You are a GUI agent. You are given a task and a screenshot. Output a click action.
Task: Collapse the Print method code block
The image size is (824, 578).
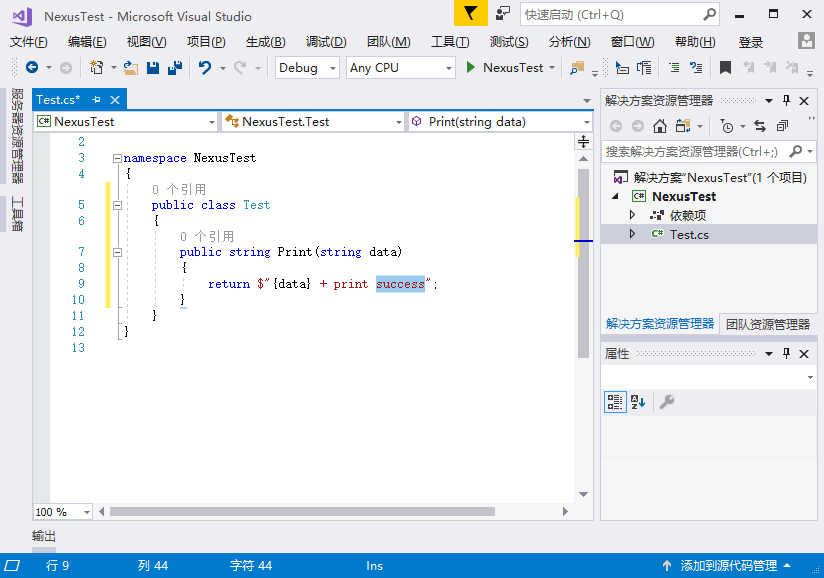(117, 252)
